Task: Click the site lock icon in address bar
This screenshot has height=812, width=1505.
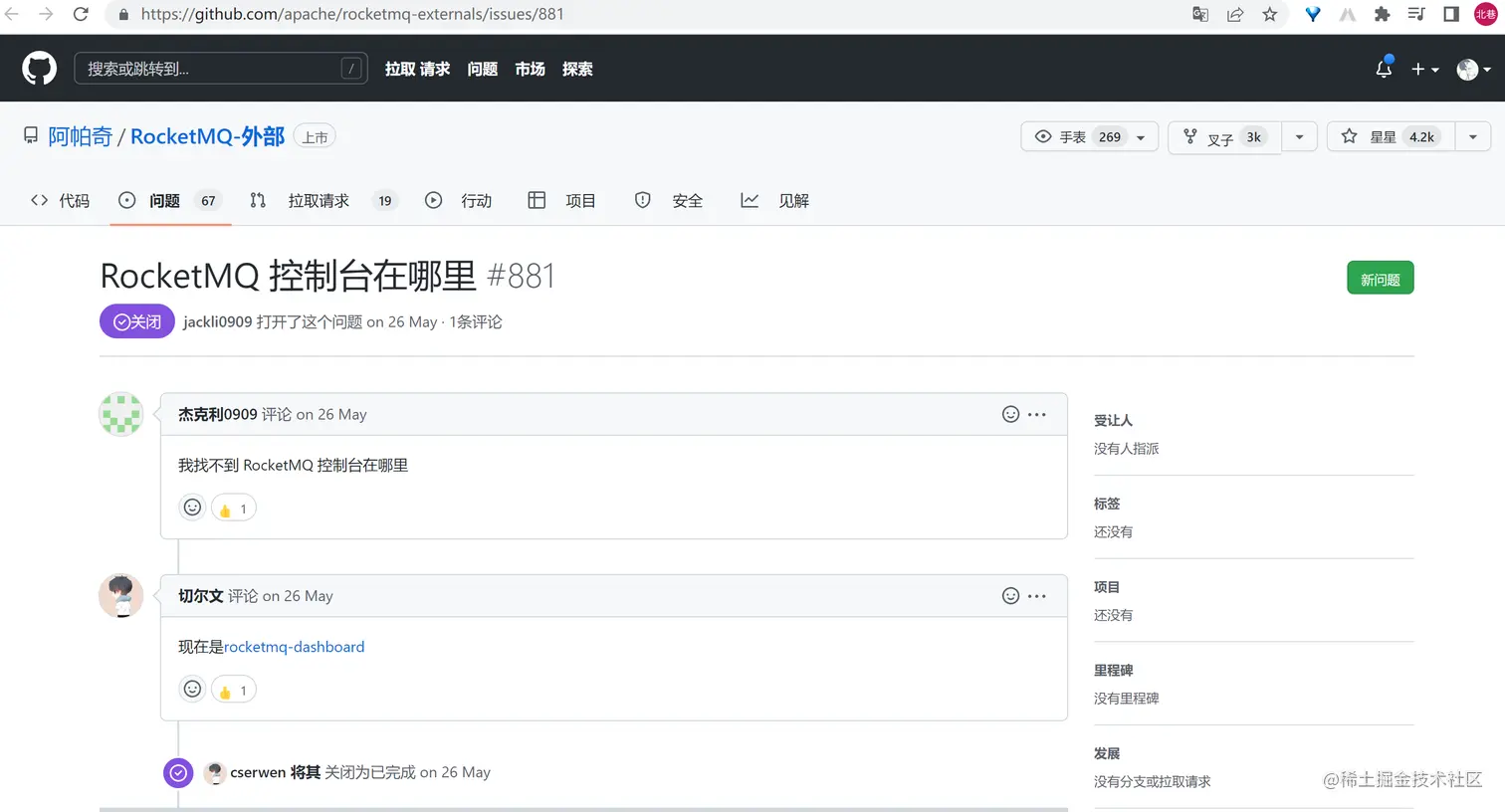Action: (123, 15)
